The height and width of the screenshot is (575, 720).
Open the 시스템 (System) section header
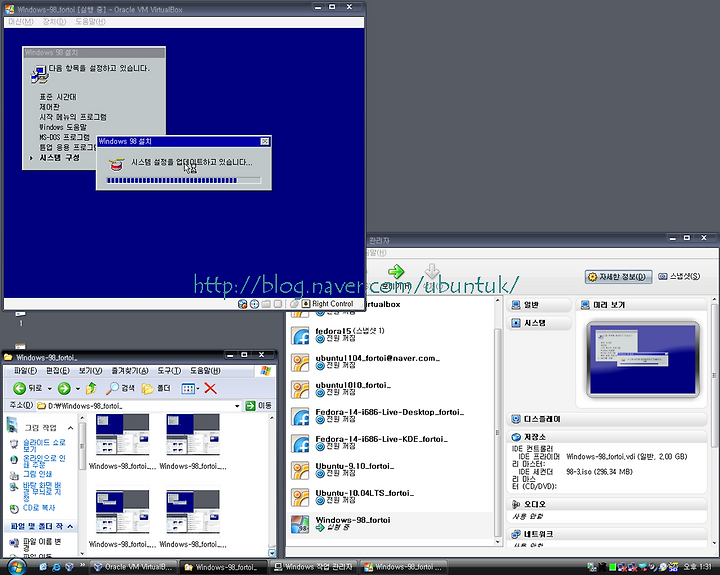click(x=539, y=323)
